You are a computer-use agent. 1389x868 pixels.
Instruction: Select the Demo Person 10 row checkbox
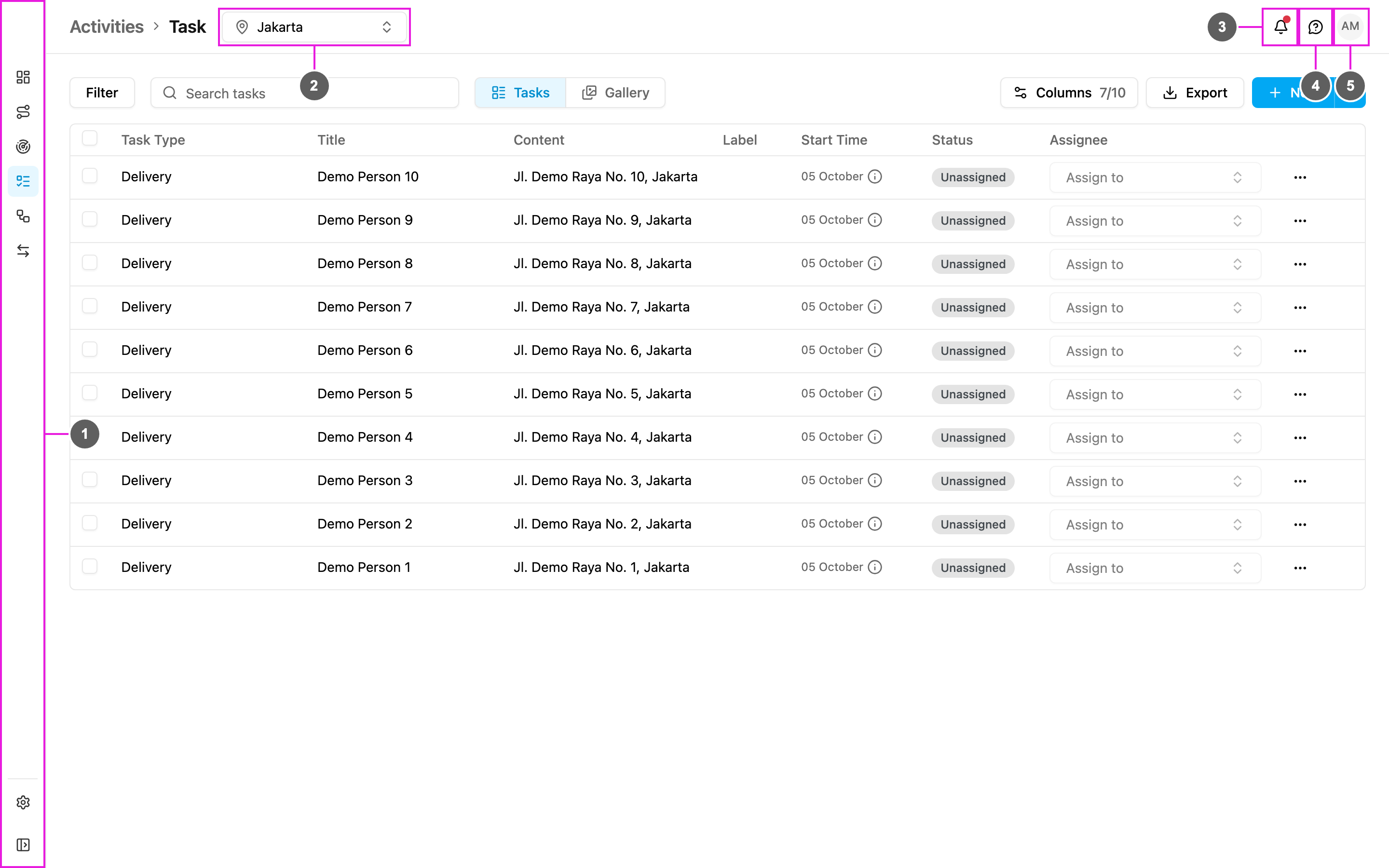coord(90,176)
